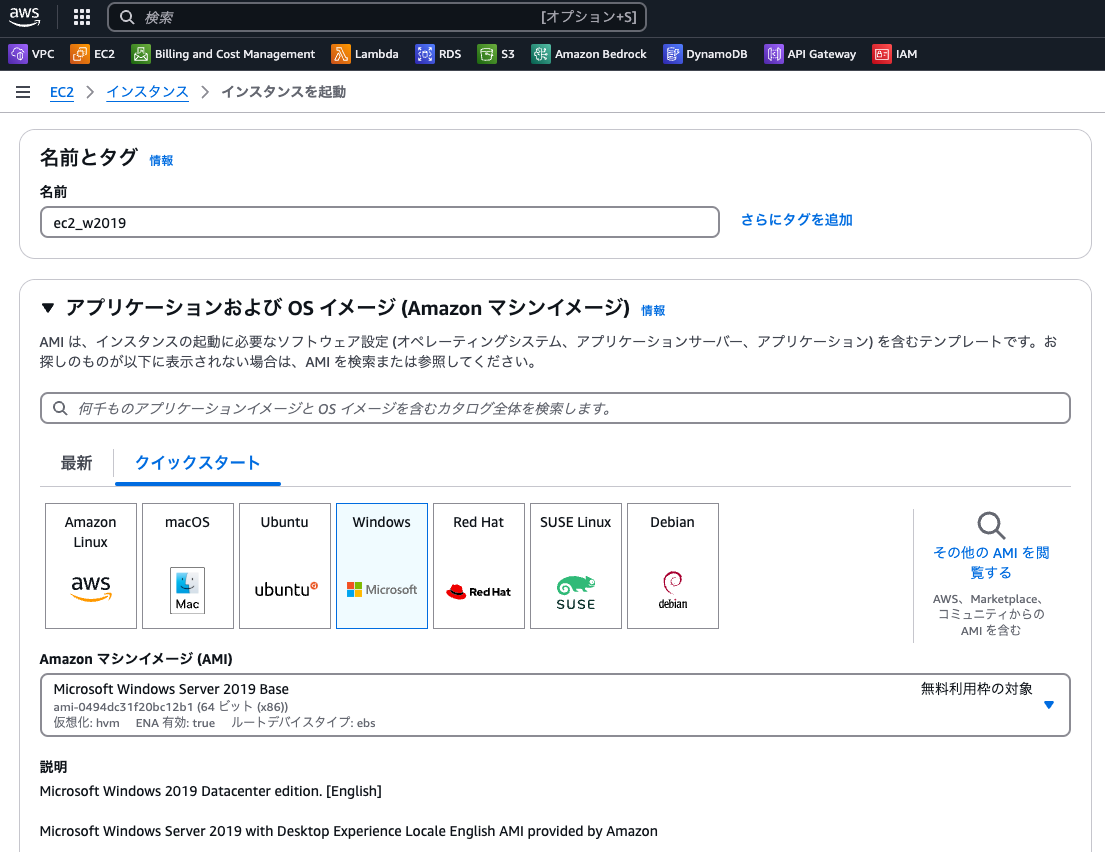This screenshot has width=1105, height=852.
Task: Click the EC2 breadcrumb link
Action: (61, 92)
